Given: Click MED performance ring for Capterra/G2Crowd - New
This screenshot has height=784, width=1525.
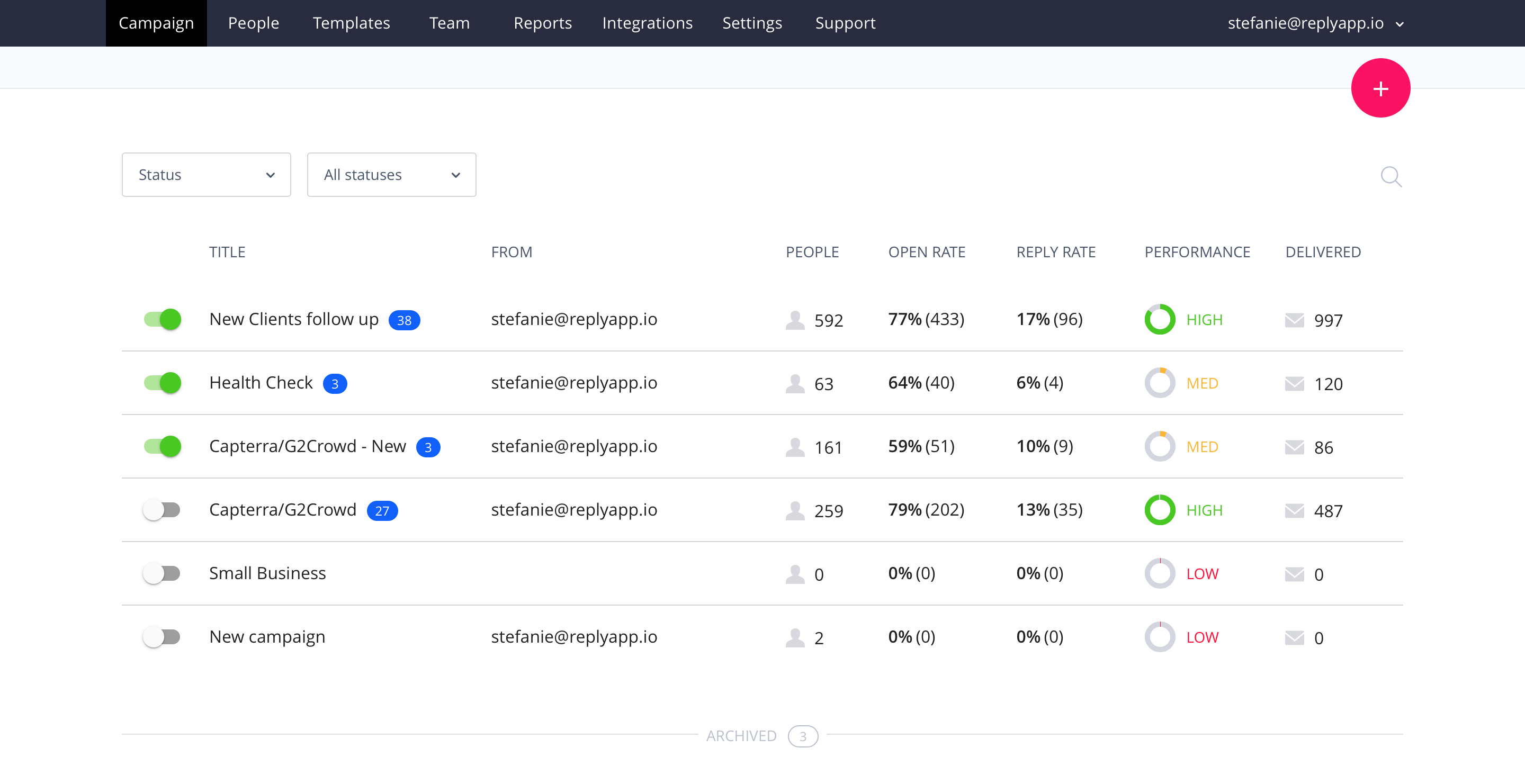Looking at the screenshot, I should (x=1159, y=447).
